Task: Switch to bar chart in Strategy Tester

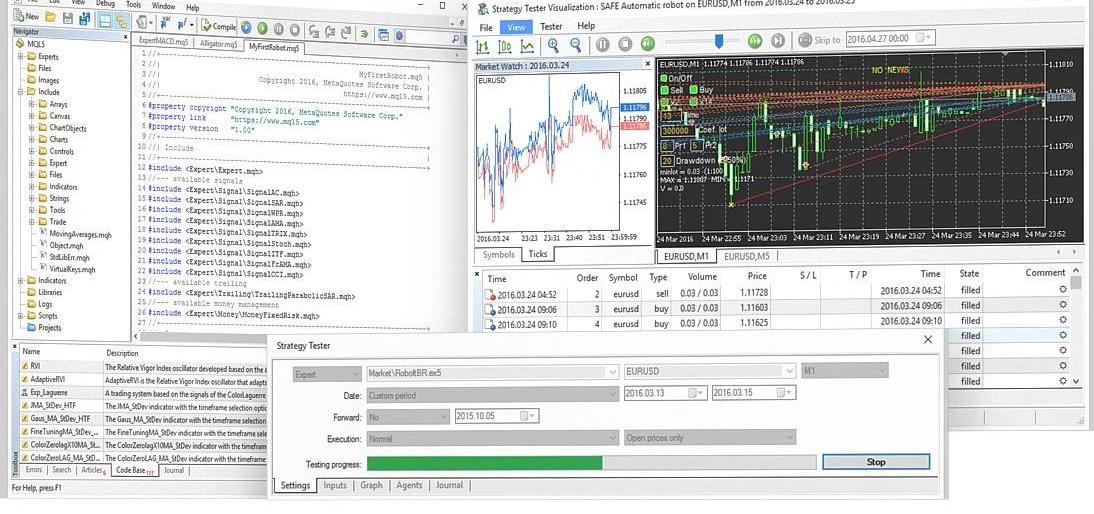Action: coord(482,47)
